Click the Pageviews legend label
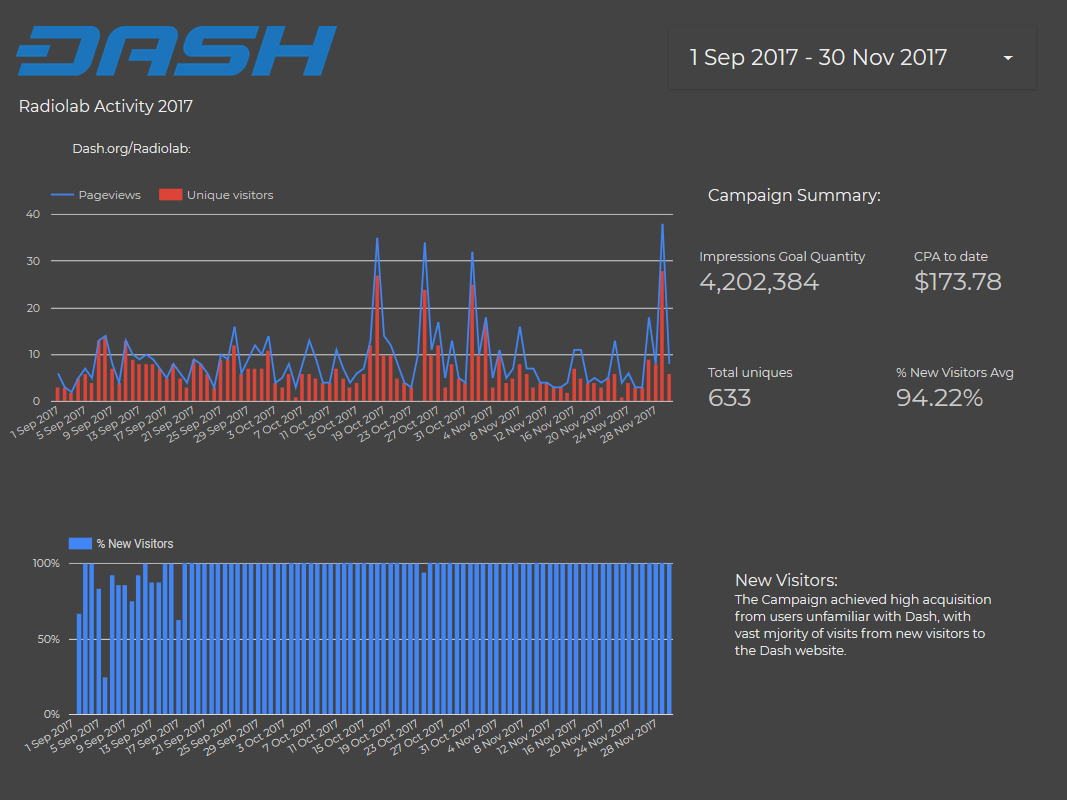This screenshot has height=800, width=1067. [110, 195]
